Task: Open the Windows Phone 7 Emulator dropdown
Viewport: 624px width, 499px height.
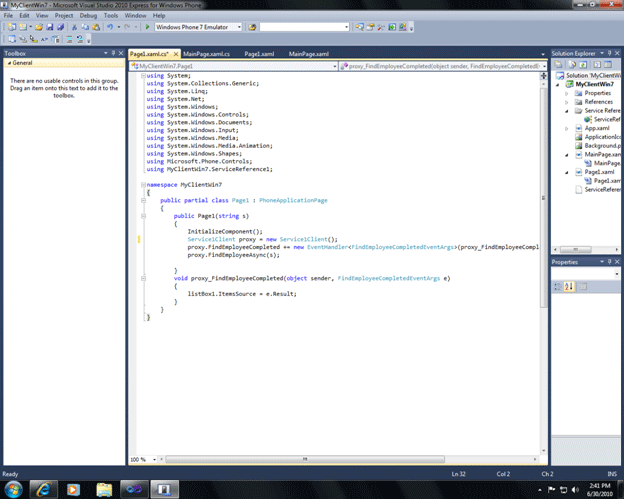Action: 240,28
